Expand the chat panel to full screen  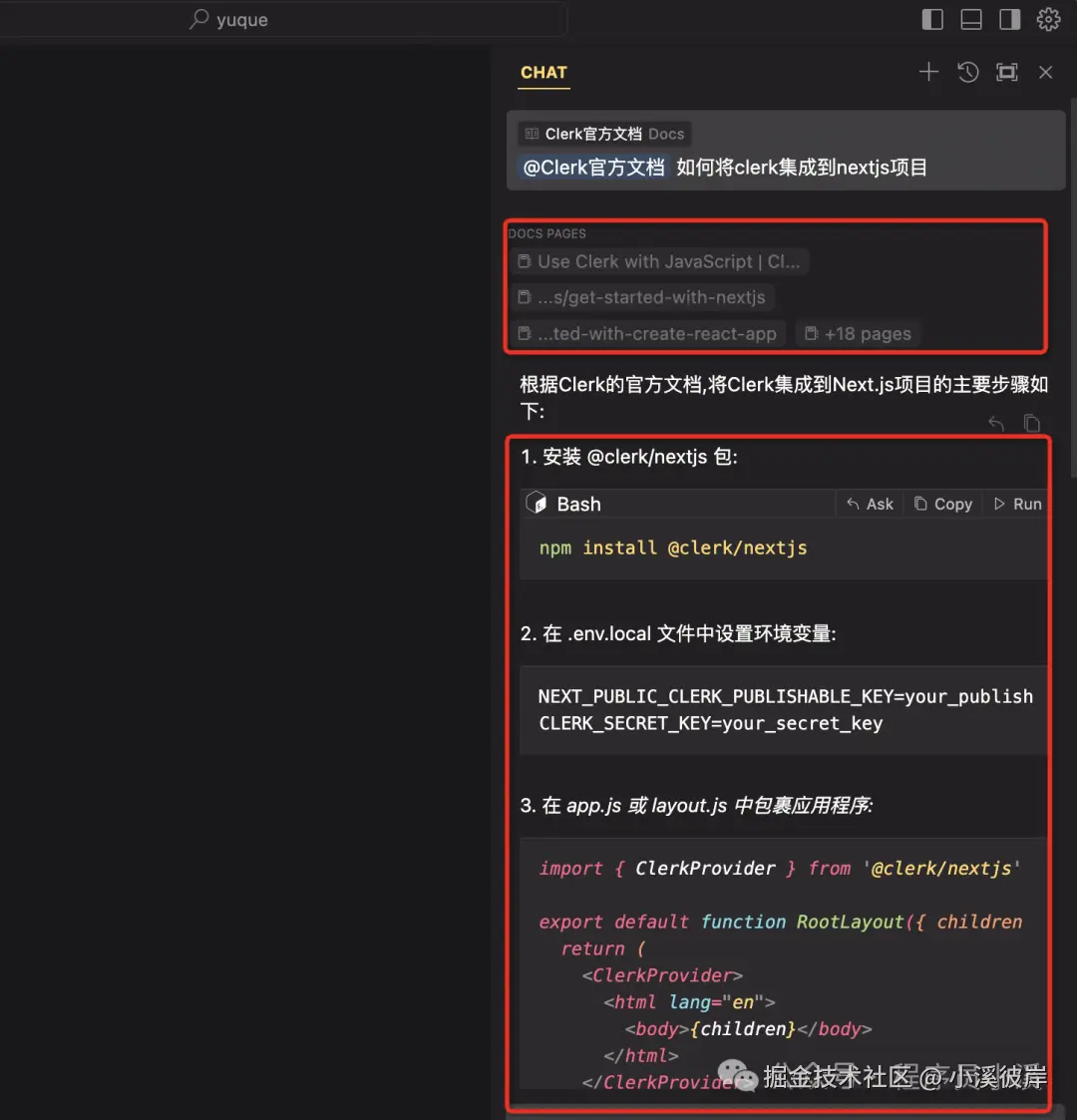1006,72
